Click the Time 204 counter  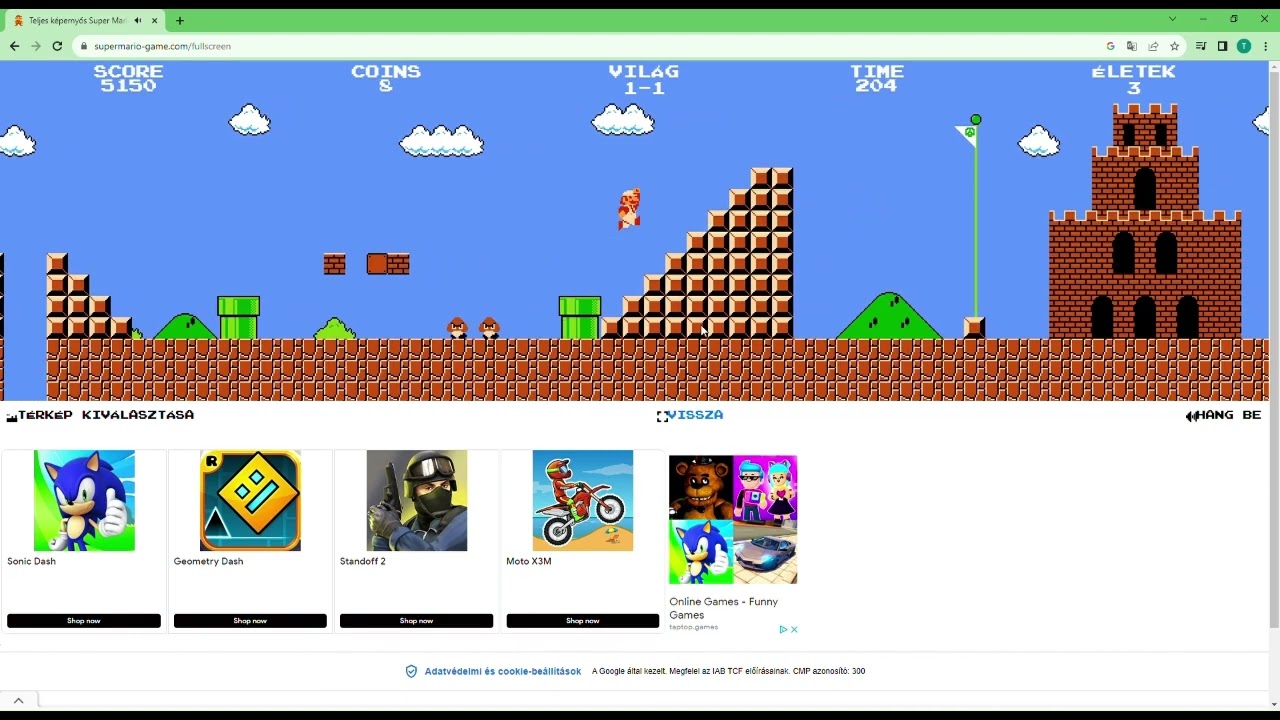(877, 78)
